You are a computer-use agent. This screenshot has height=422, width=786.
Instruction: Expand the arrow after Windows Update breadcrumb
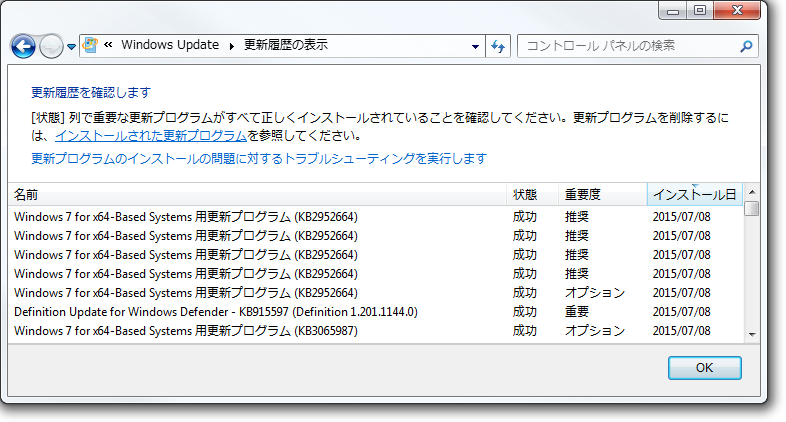(232, 46)
